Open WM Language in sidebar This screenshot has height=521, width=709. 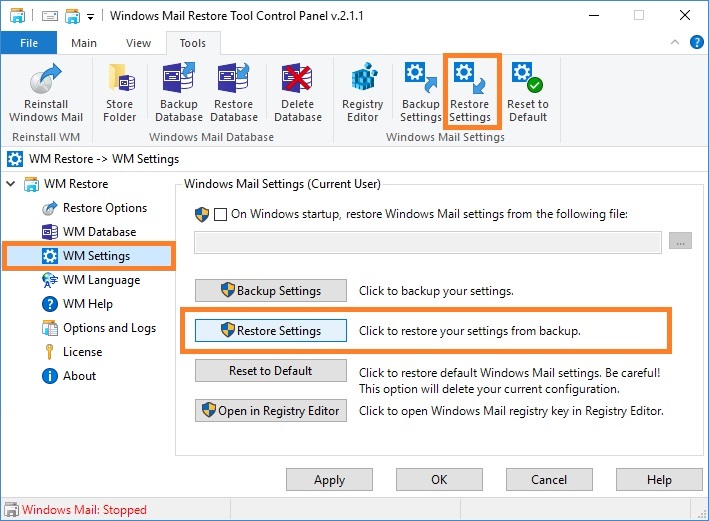coord(101,280)
